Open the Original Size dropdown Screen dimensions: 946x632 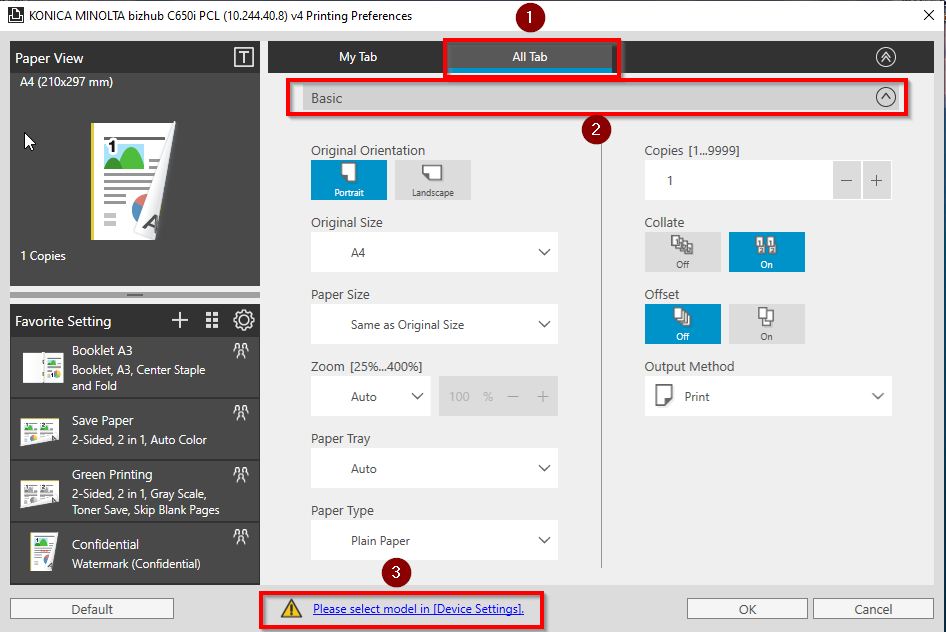click(x=434, y=253)
